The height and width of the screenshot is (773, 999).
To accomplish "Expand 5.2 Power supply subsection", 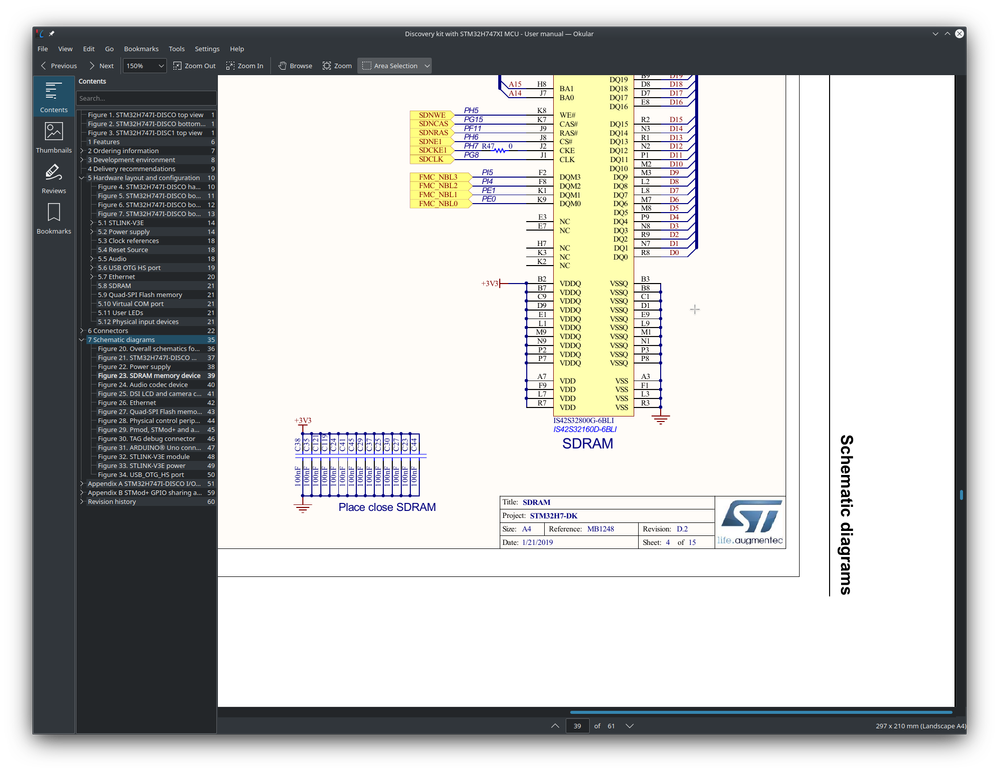I will pos(92,232).
